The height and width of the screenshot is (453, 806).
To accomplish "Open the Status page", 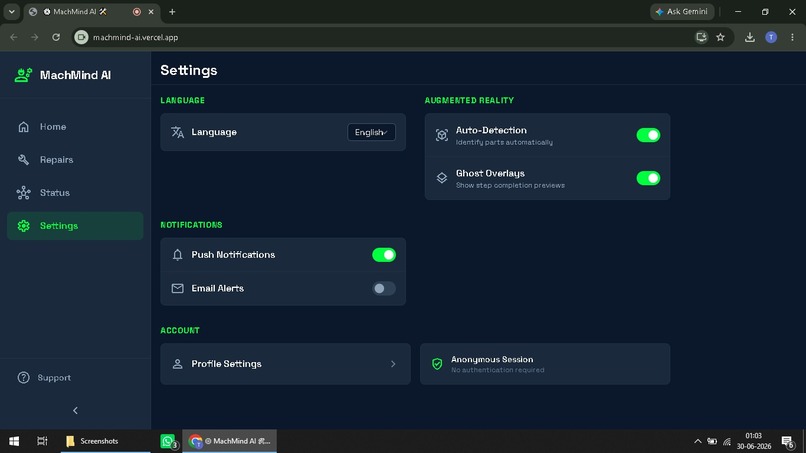I will coord(75,193).
